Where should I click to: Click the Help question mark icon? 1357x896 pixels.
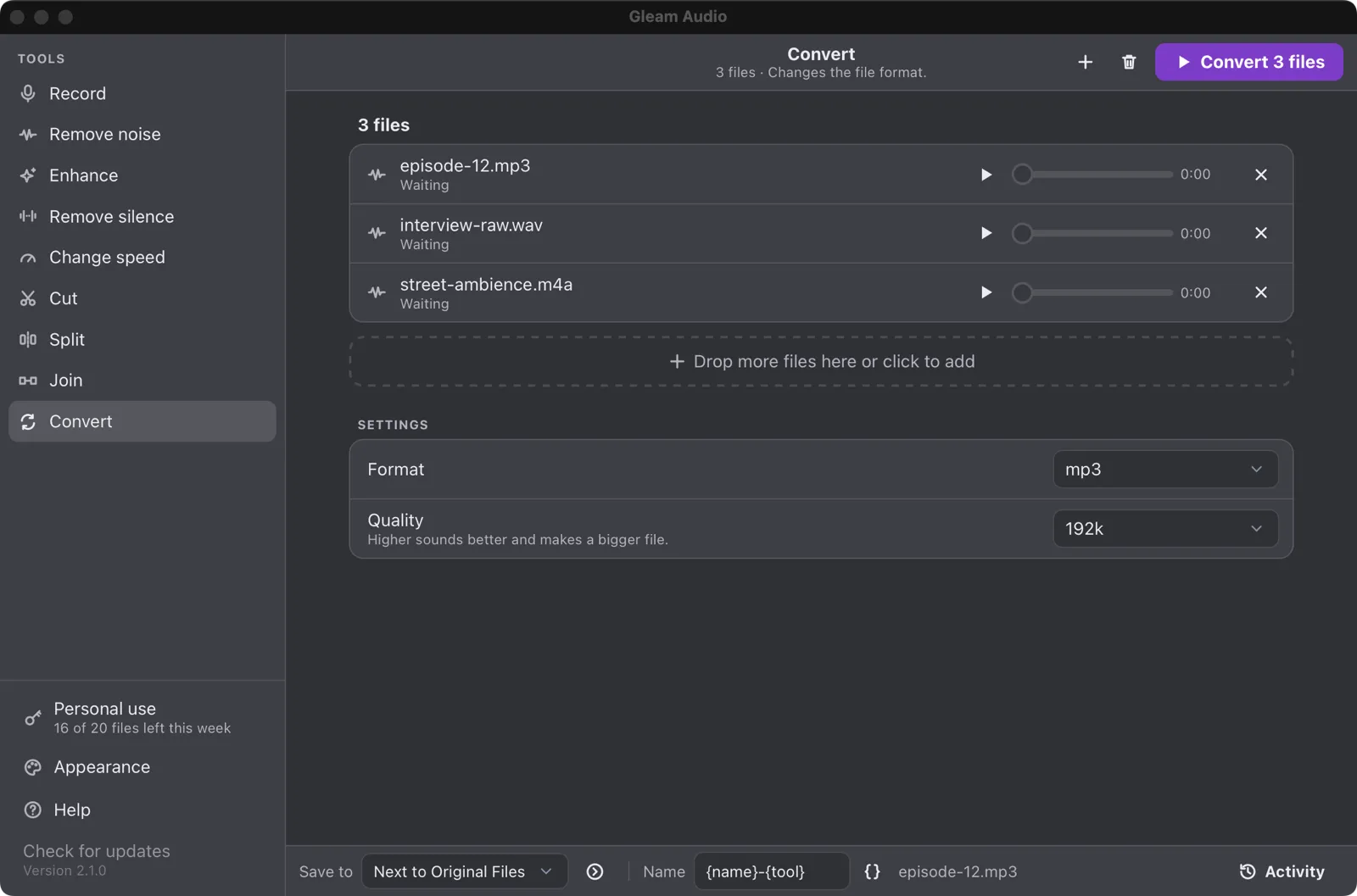33,810
